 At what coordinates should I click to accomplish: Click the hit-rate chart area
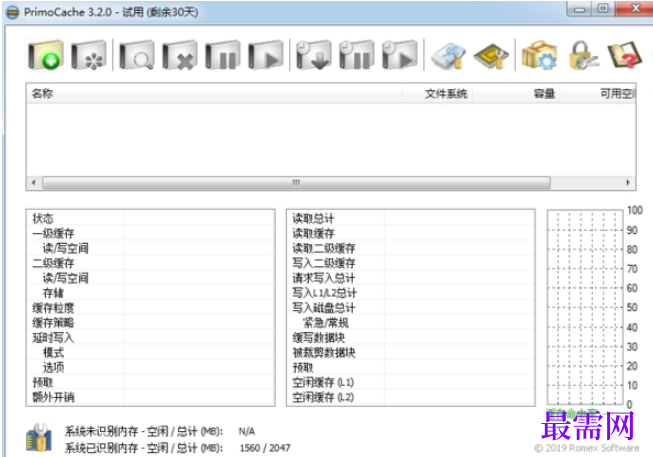(585, 307)
